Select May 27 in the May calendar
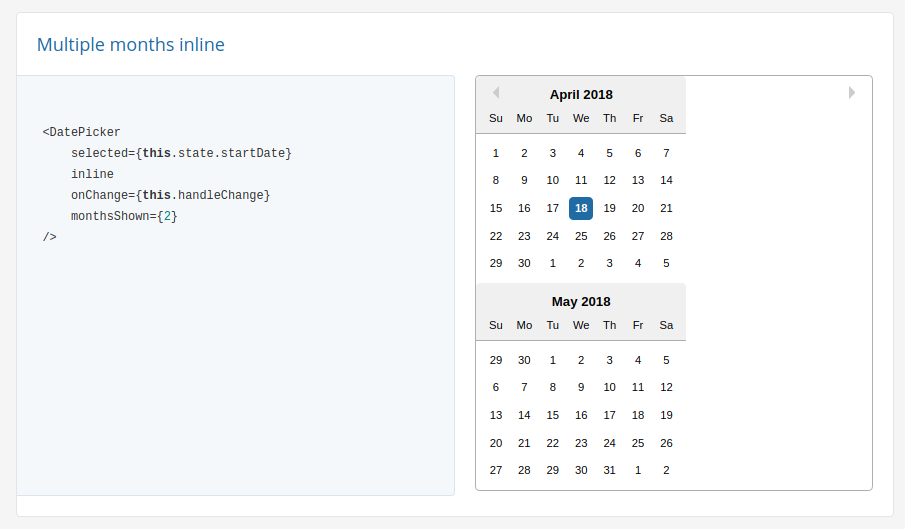905x529 pixels. point(496,470)
